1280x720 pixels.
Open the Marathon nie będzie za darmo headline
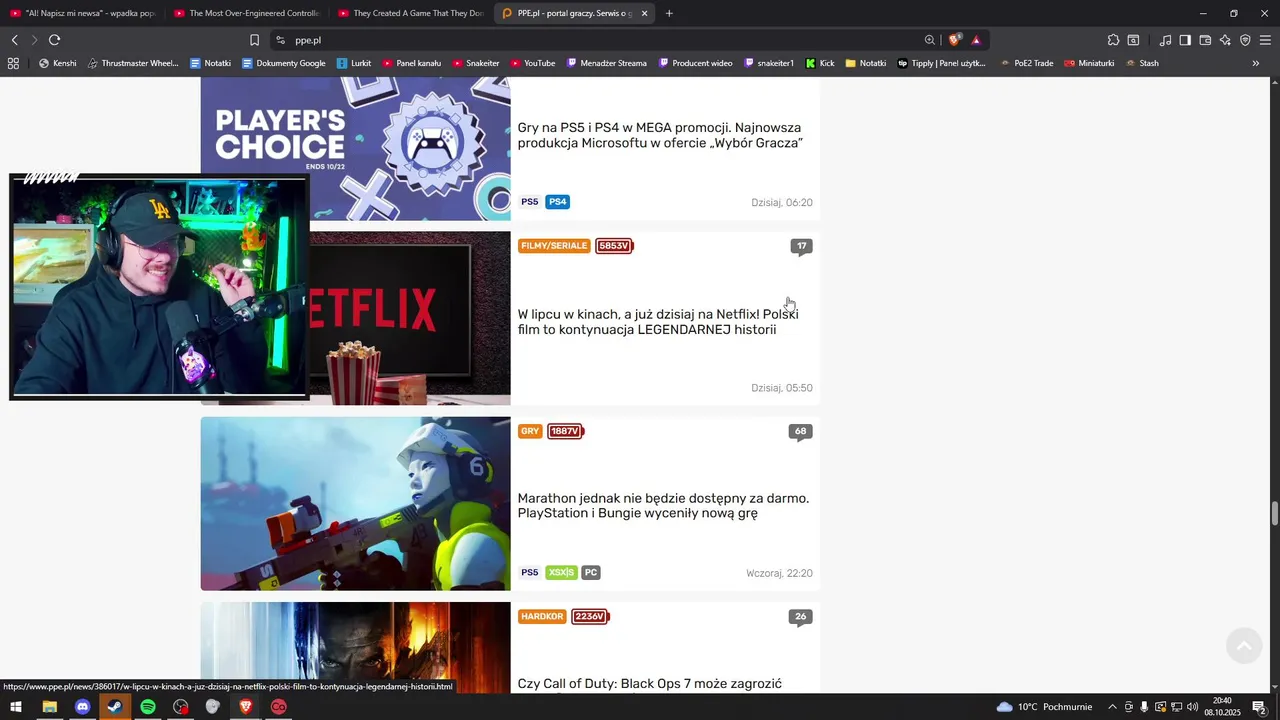point(663,506)
